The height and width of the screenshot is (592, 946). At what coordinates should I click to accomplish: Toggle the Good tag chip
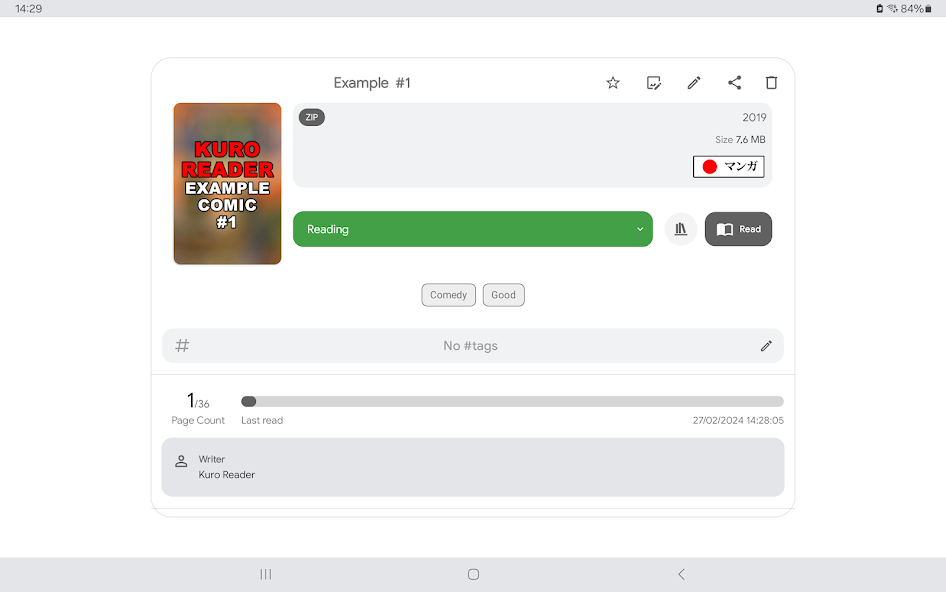click(503, 294)
